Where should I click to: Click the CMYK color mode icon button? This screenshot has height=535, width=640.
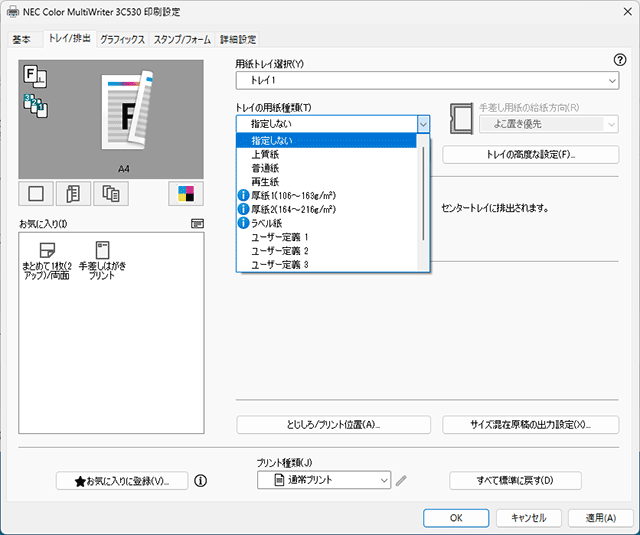click(186, 193)
